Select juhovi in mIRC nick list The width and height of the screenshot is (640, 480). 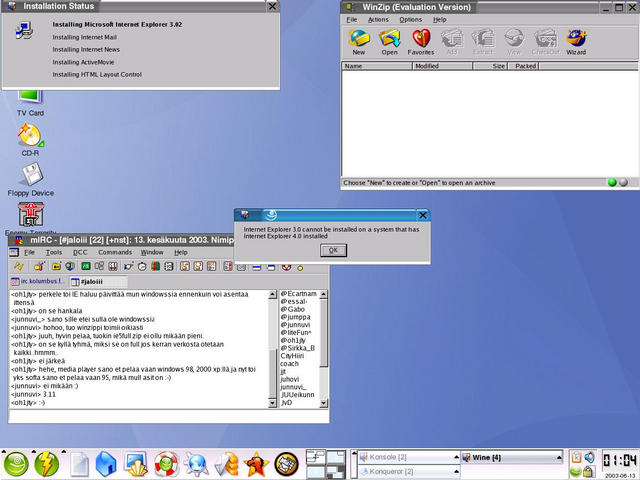tap(289, 379)
